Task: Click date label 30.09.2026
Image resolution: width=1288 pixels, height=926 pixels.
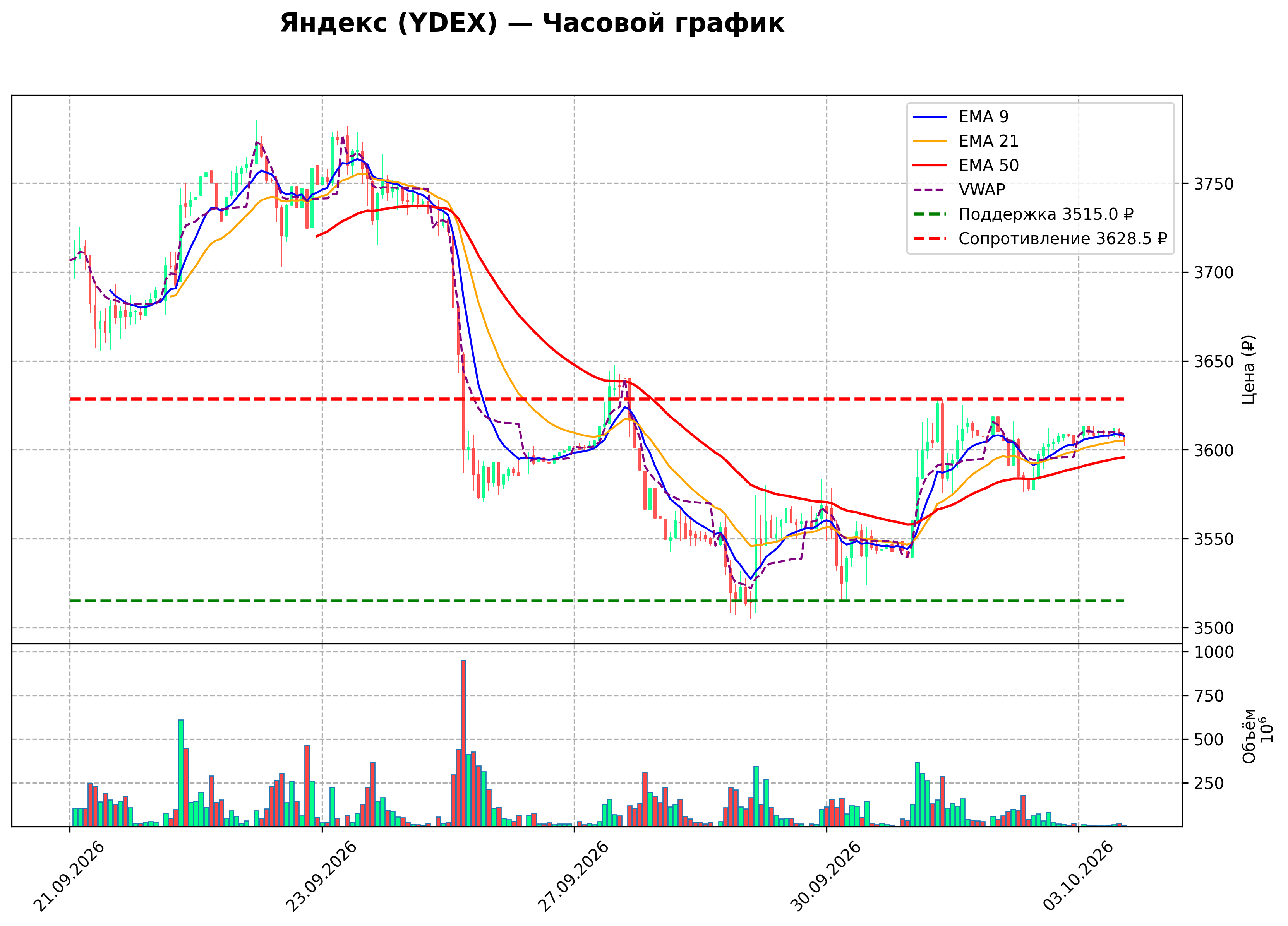Action: [825, 876]
